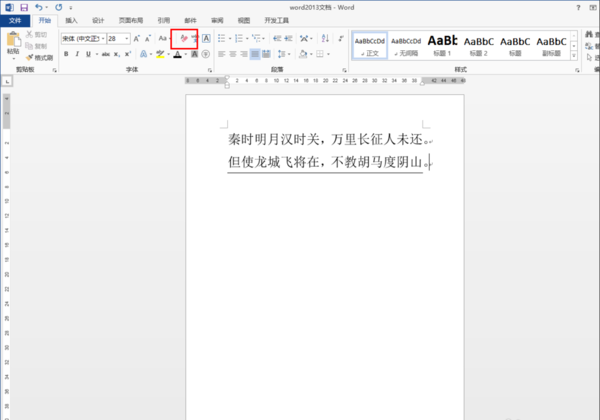Click the ruler tab selector at left corner
600x420 pixels.
7,81
